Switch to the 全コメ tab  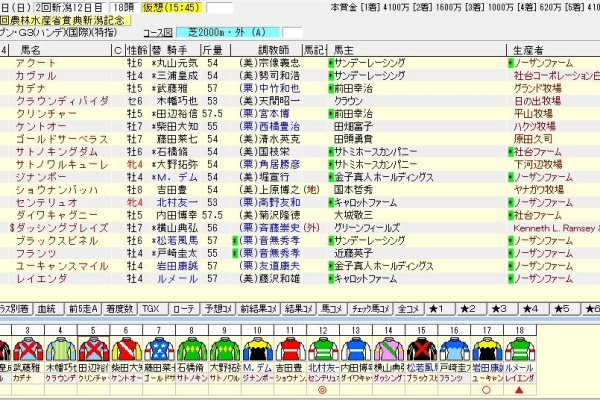(x=409, y=309)
